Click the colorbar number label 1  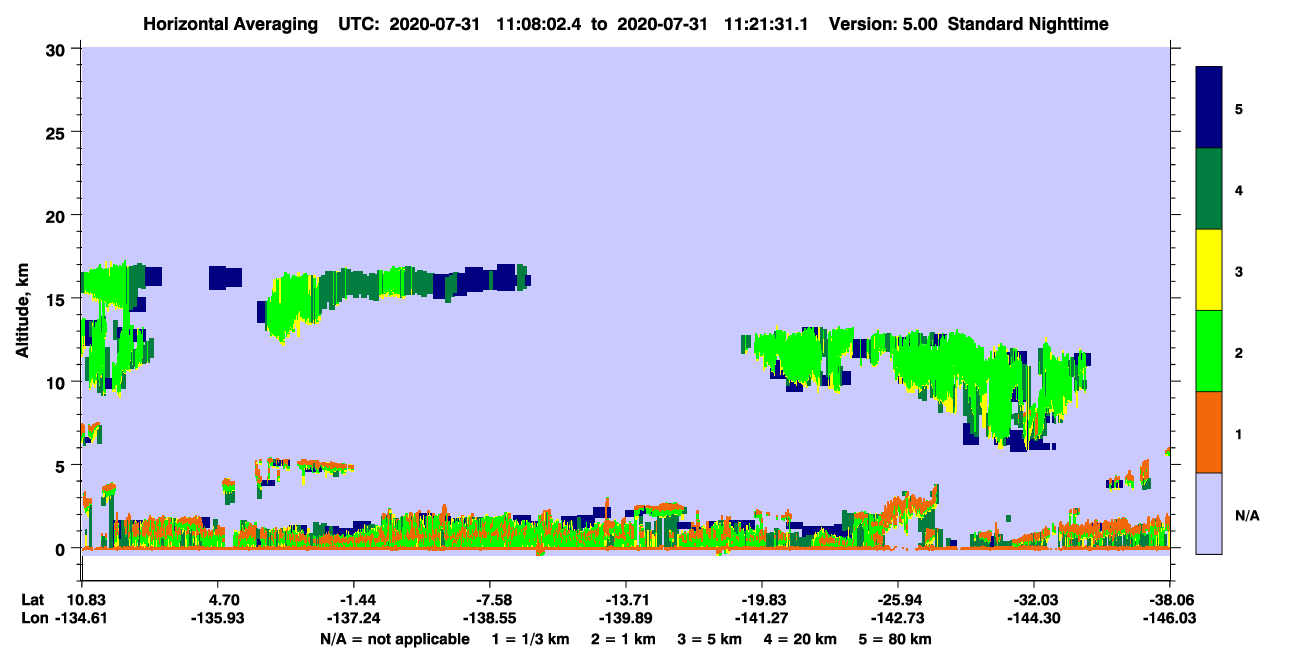point(1239,435)
